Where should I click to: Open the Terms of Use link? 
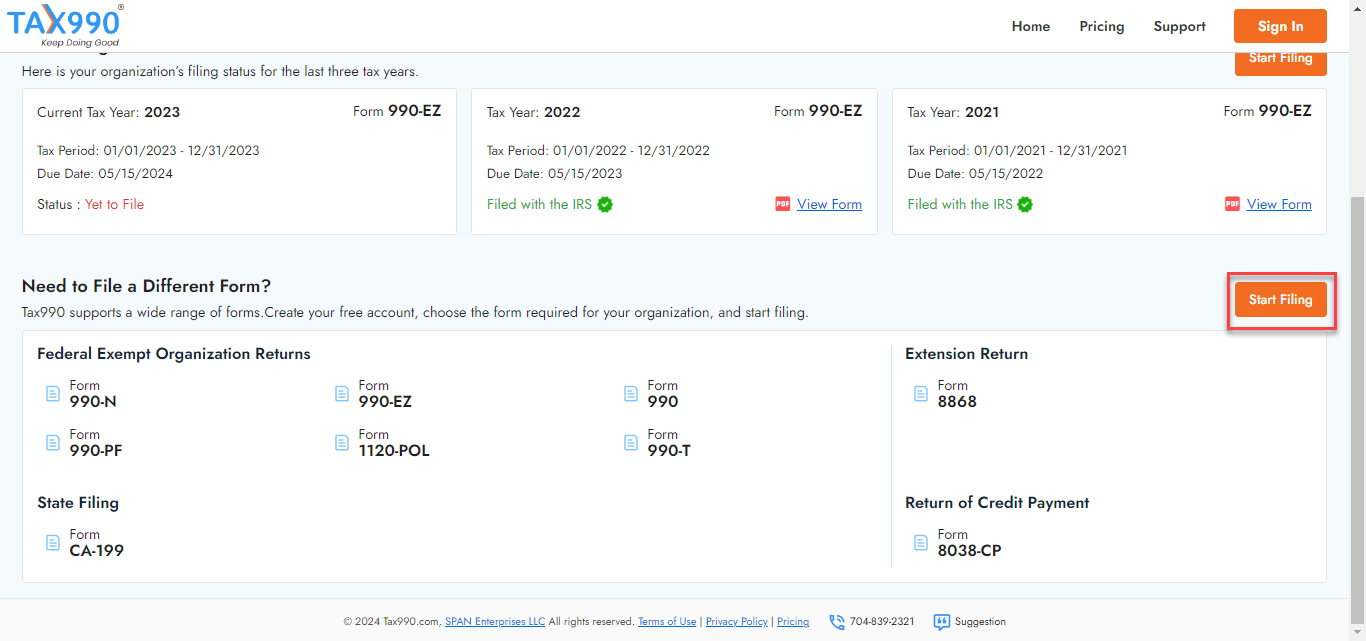click(667, 622)
